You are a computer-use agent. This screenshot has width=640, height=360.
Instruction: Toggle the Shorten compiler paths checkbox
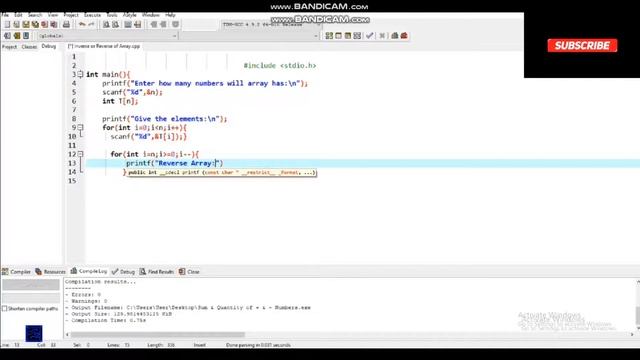pyautogui.click(x=4, y=309)
